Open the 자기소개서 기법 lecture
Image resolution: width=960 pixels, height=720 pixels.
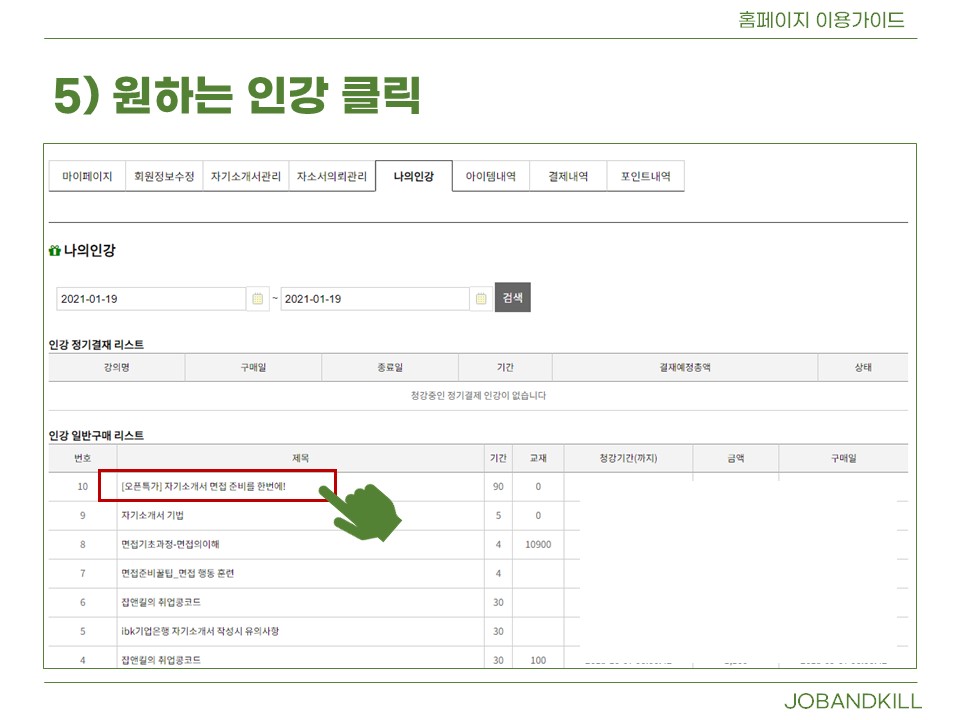[x=152, y=516]
